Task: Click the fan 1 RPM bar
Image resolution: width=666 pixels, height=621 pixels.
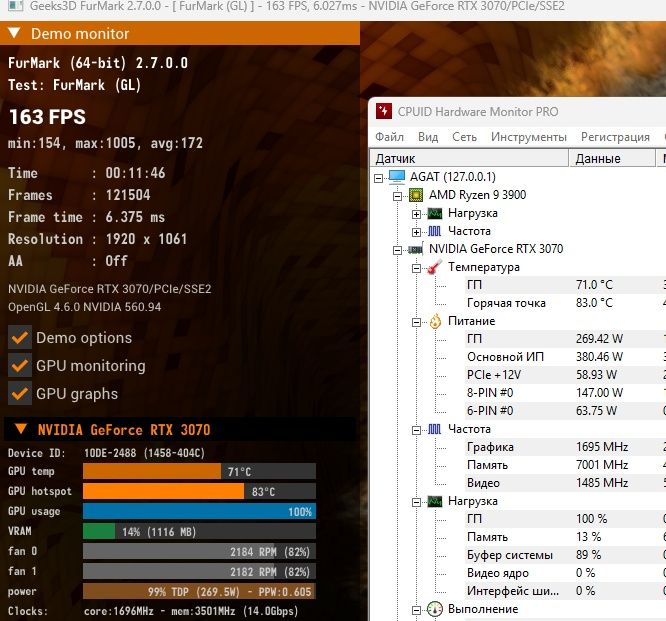Action: [x=199, y=571]
